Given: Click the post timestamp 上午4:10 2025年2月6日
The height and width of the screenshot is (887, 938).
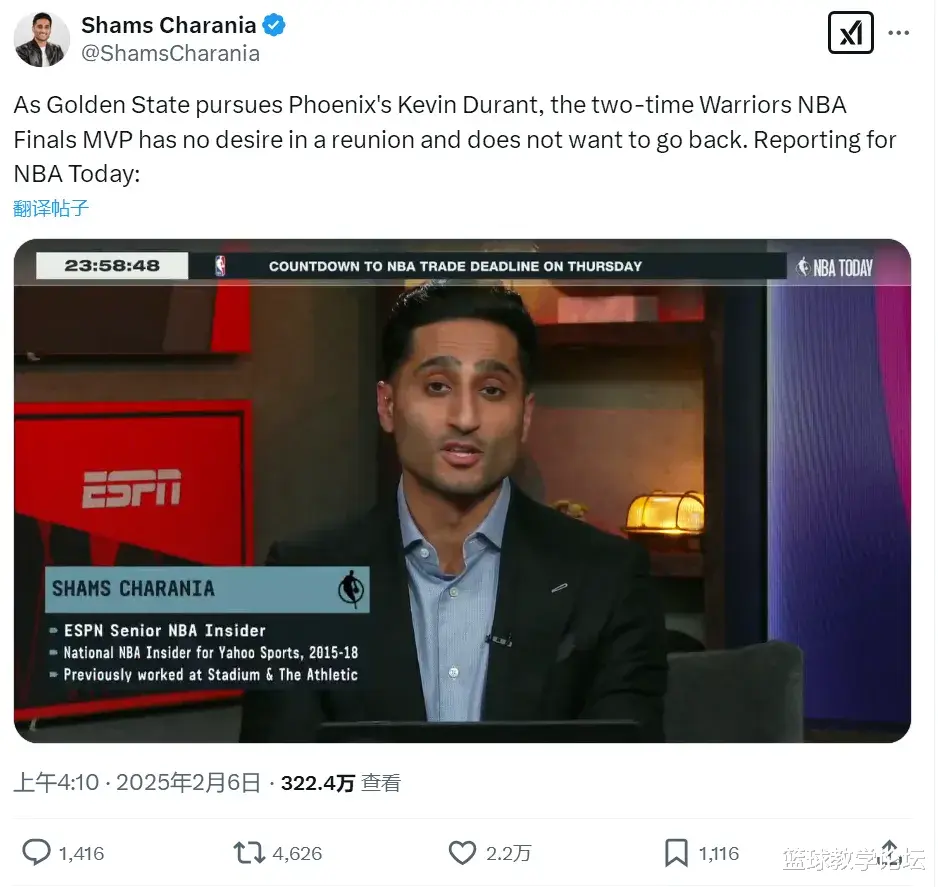Looking at the screenshot, I should coord(137,782).
